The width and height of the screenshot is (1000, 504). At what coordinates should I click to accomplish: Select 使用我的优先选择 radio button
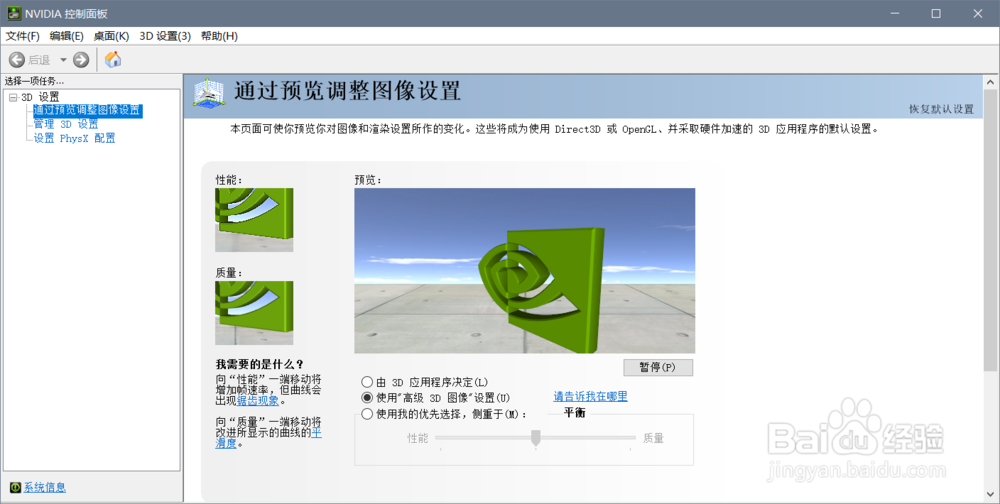[x=367, y=414]
